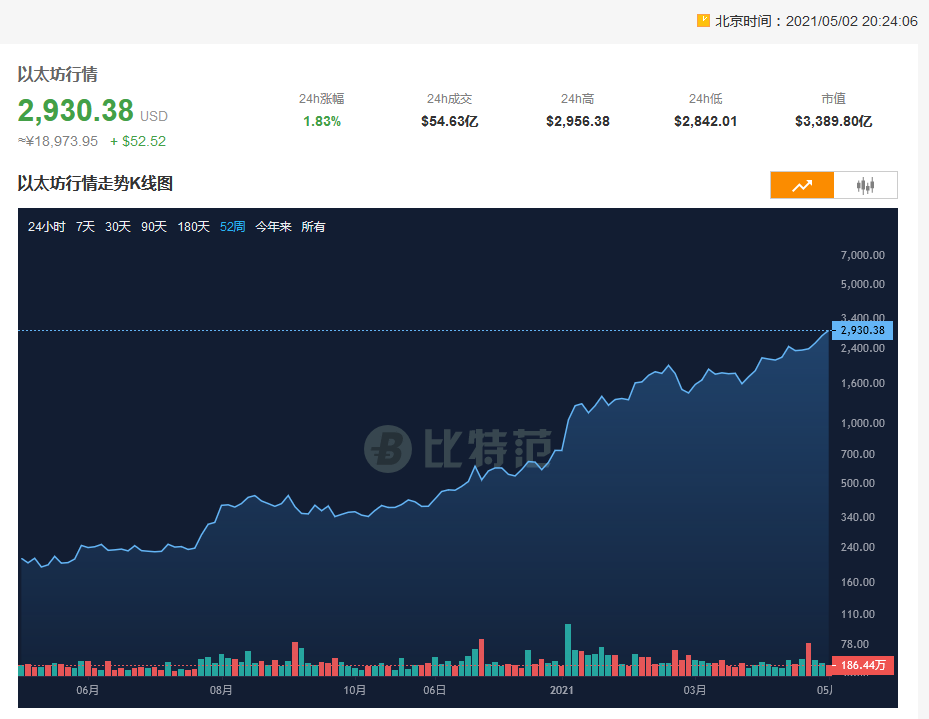The height and width of the screenshot is (719, 929).
Task: Click the 24h涨幅 value of 1.83%
Action: pyautogui.click(x=322, y=121)
